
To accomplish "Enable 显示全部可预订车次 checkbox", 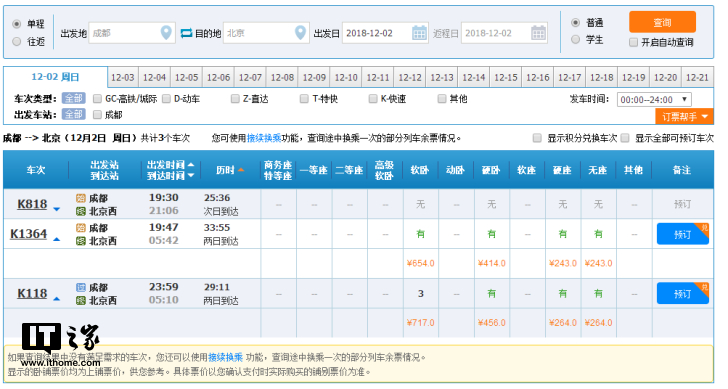I will point(625,138).
